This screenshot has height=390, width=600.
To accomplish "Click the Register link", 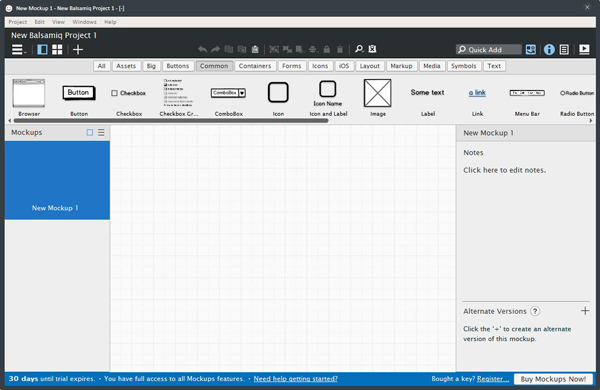I will coord(493,379).
